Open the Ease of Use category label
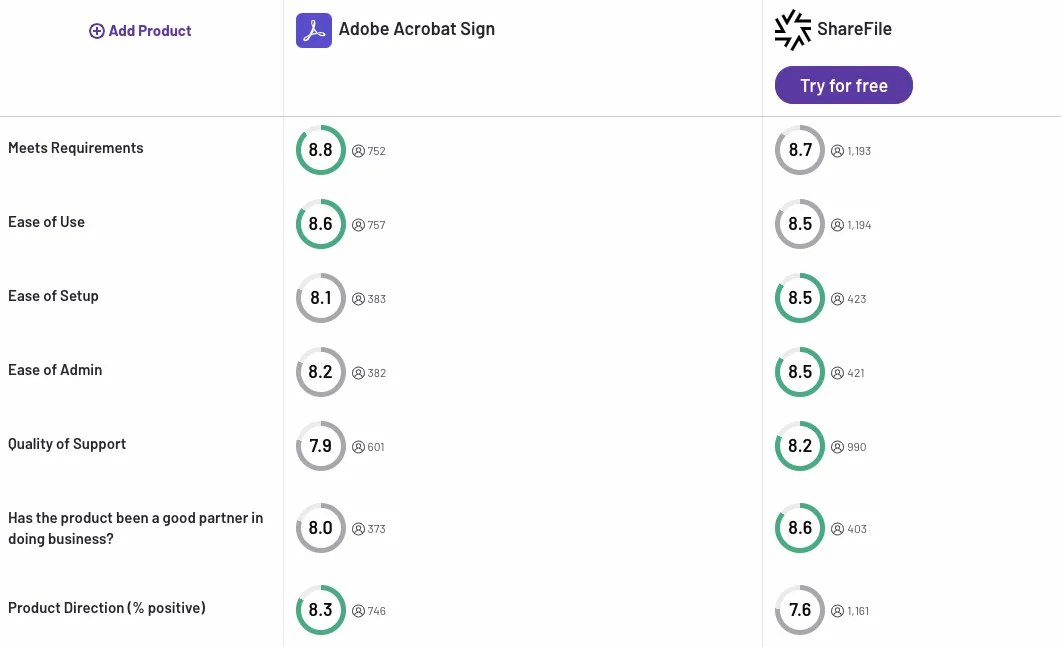1061x647 pixels. [46, 221]
